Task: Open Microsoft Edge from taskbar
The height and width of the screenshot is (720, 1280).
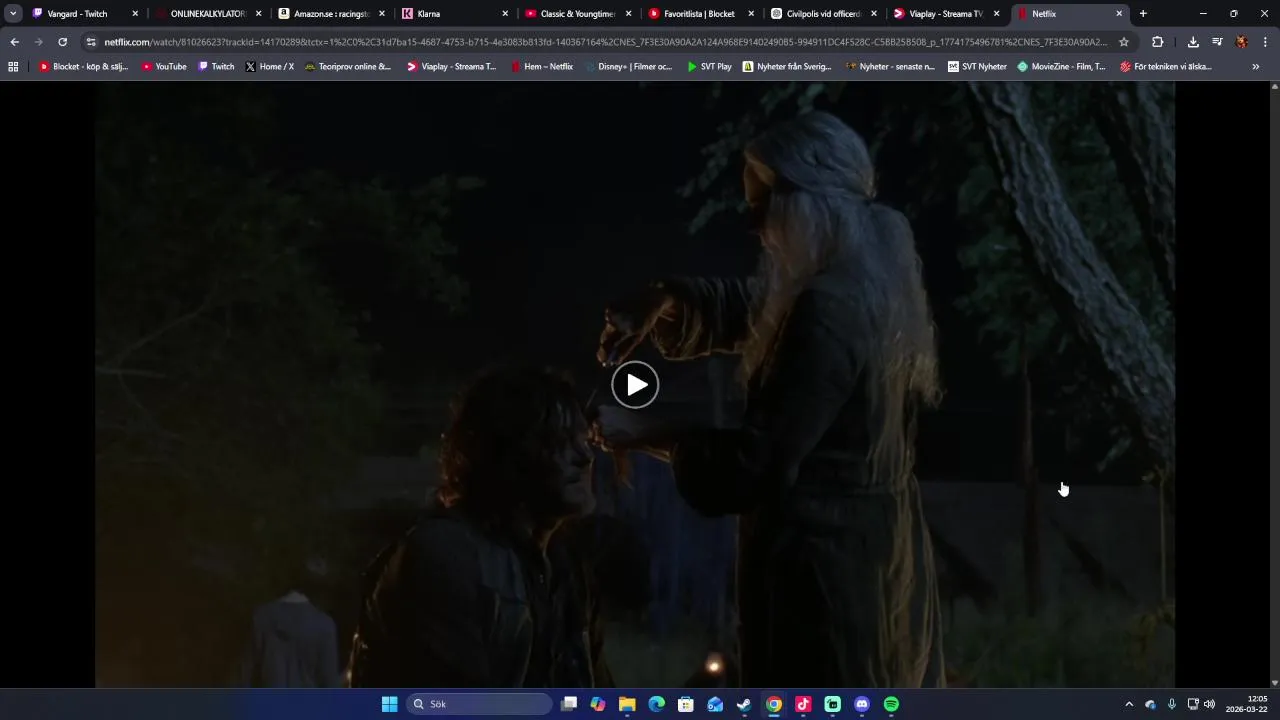Action: [656, 704]
